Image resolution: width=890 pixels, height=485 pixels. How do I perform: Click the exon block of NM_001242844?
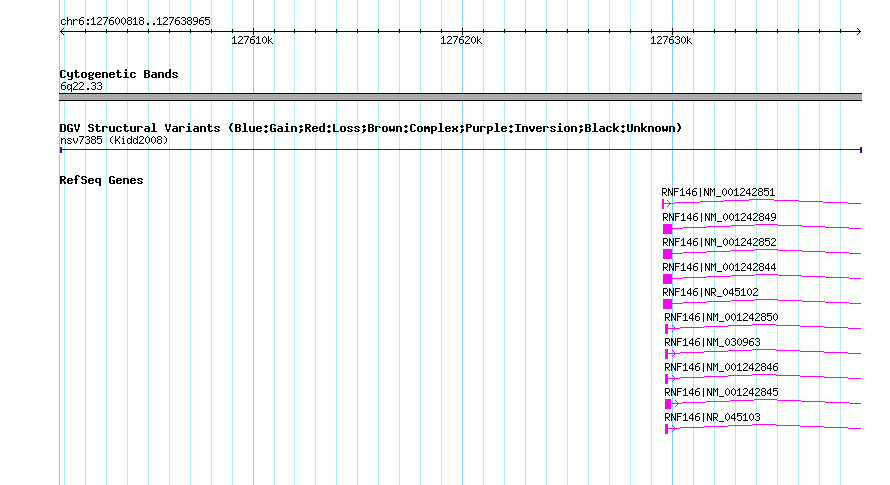pyautogui.click(x=668, y=279)
